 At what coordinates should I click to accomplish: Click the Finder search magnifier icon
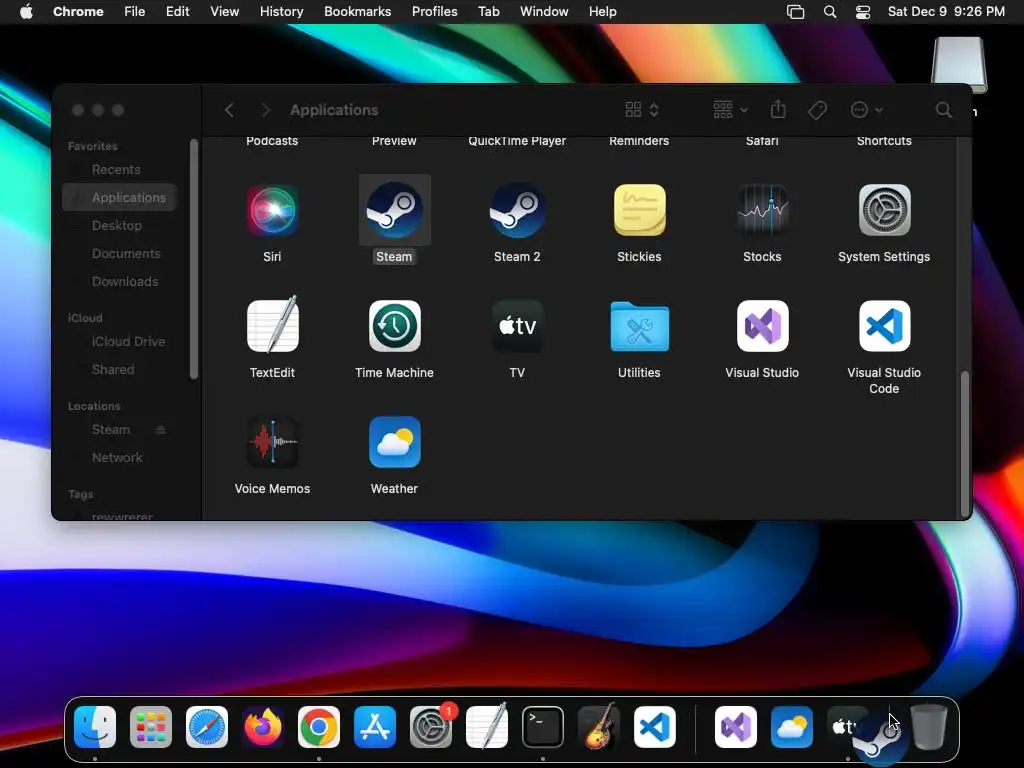943,110
